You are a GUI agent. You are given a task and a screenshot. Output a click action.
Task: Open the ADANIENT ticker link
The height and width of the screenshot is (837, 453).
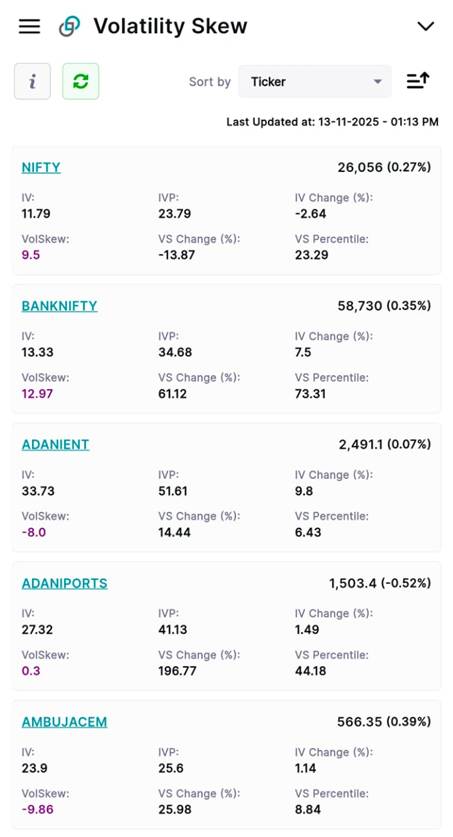(x=55, y=445)
